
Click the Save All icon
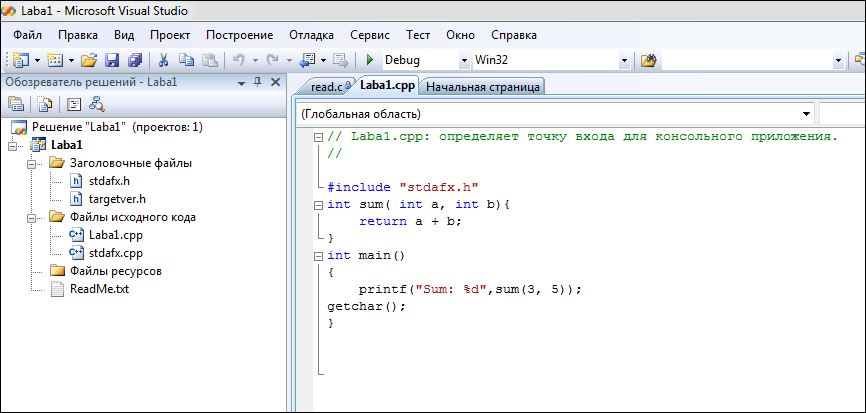135,60
